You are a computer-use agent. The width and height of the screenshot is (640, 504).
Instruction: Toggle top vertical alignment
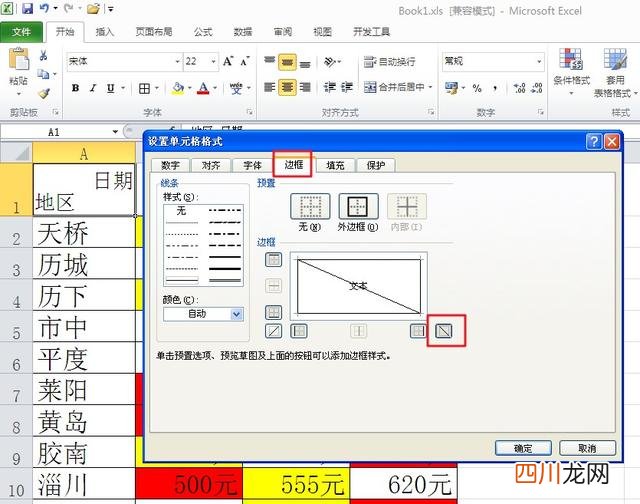pyautogui.click(x=269, y=62)
